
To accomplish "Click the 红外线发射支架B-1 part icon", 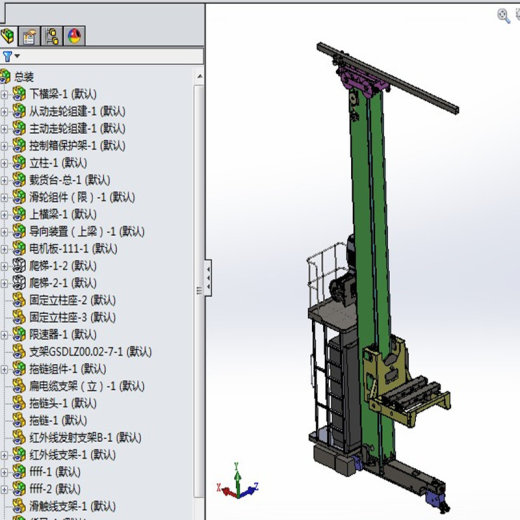I will coord(19,437).
